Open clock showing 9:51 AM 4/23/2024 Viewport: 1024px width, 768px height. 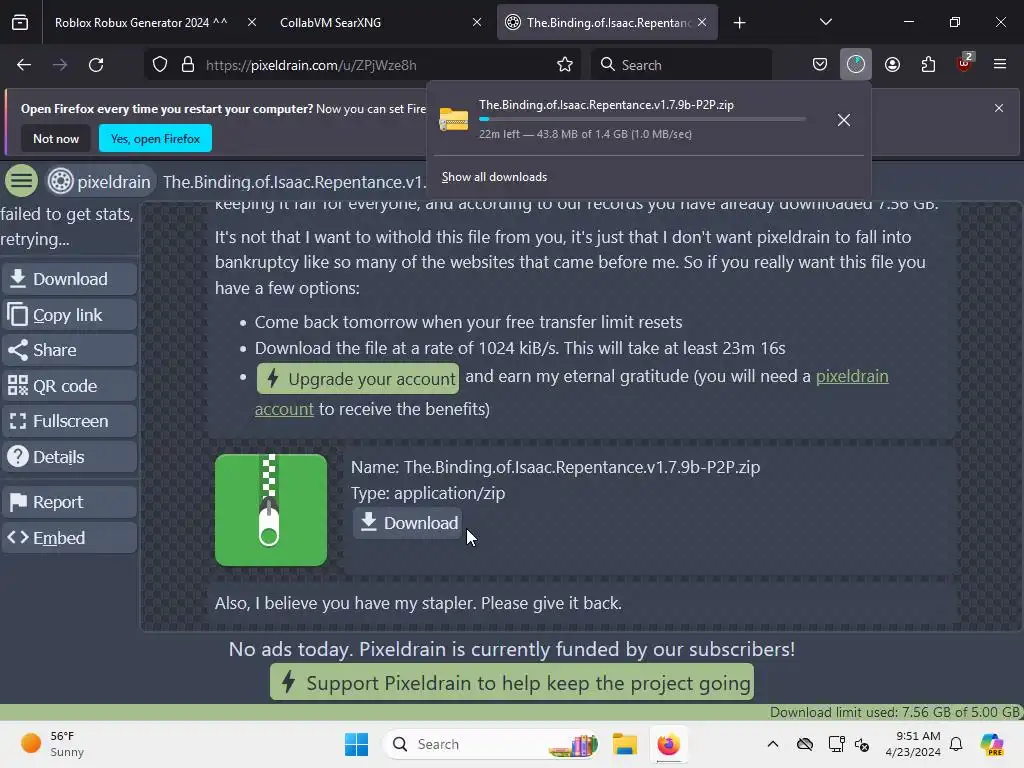tap(913, 744)
